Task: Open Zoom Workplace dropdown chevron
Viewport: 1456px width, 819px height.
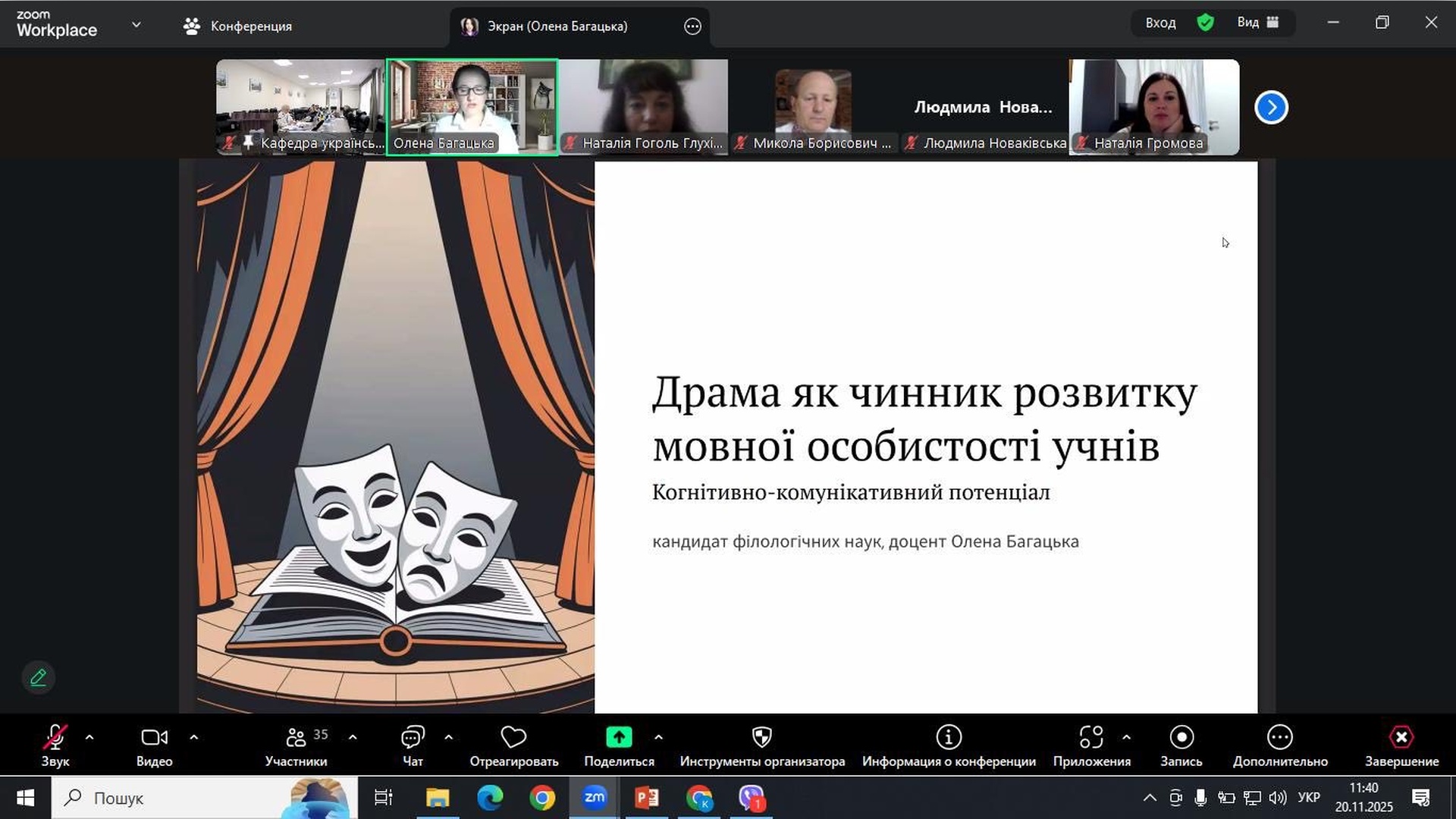Action: point(136,25)
